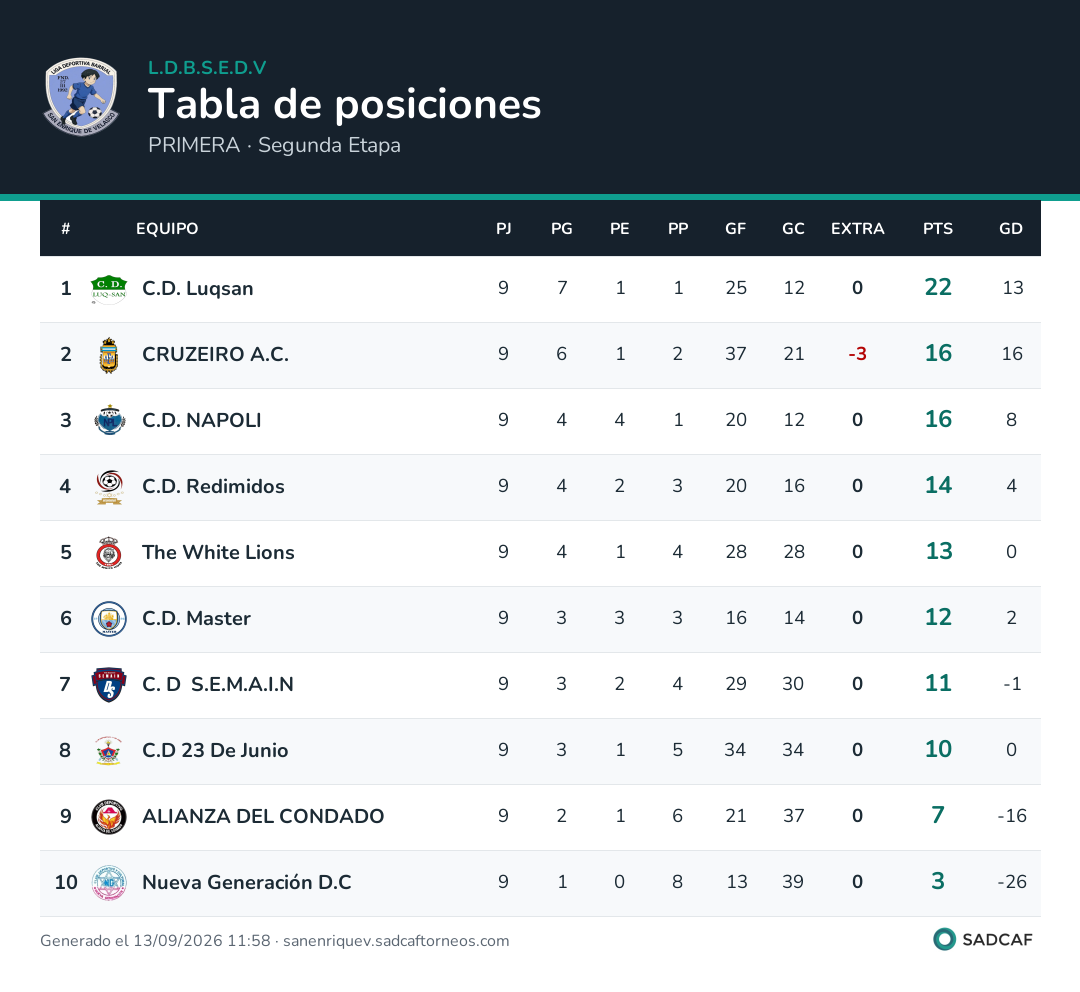Image resolution: width=1080 pixels, height=992 pixels.
Task: Click CRUZEIRO A.C.'s red -3 extra value
Action: click(x=857, y=354)
